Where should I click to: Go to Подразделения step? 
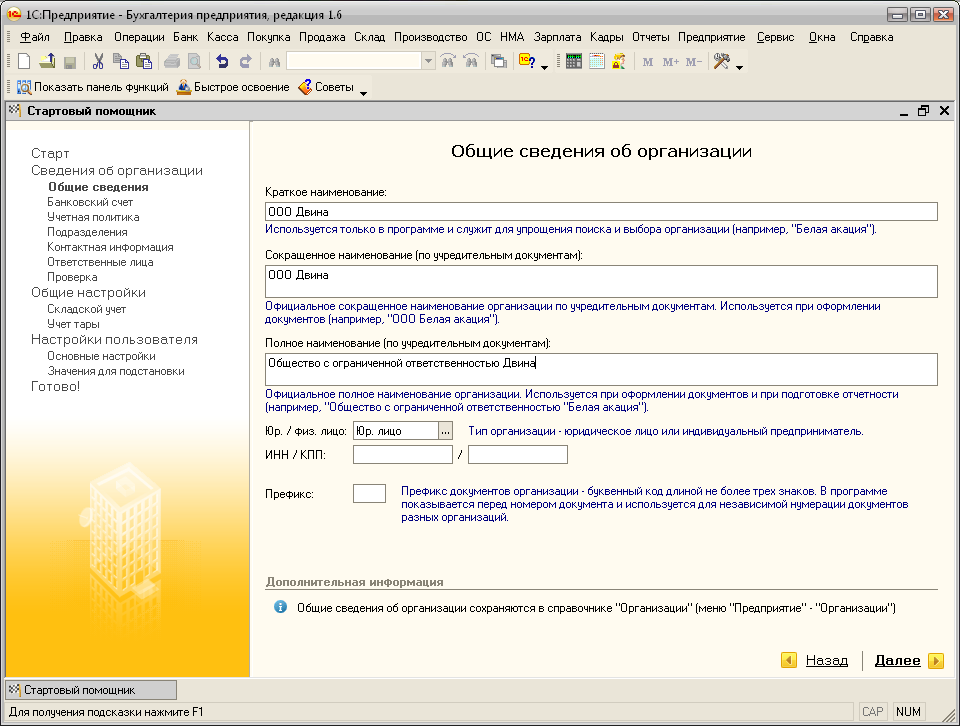pos(88,232)
